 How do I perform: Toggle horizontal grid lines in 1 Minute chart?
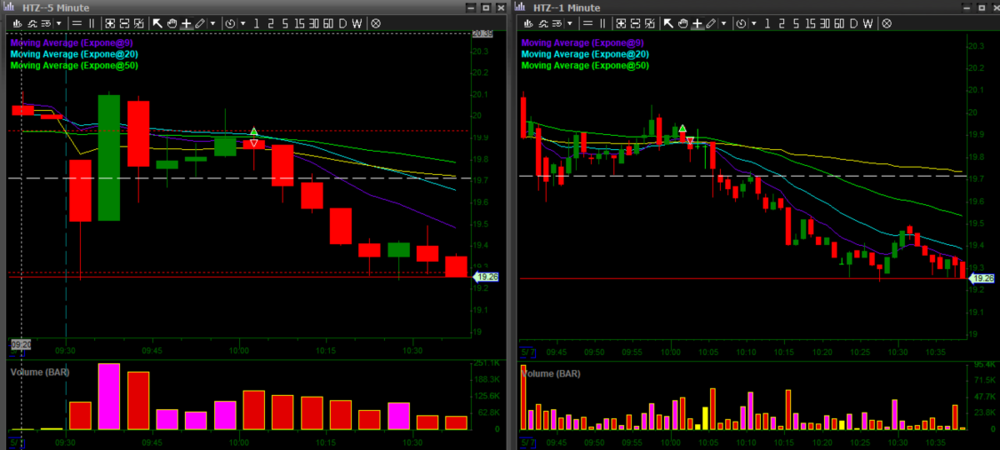point(586,22)
